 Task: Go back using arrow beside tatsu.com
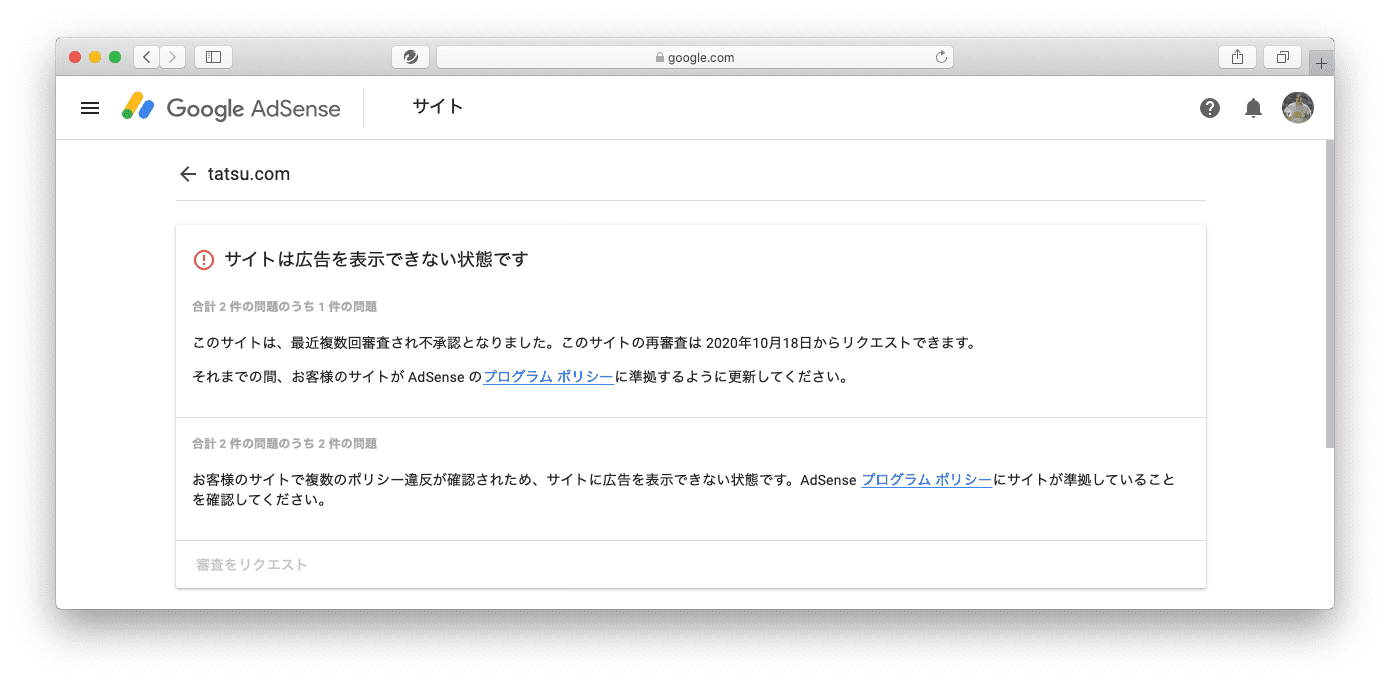click(x=188, y=174)
